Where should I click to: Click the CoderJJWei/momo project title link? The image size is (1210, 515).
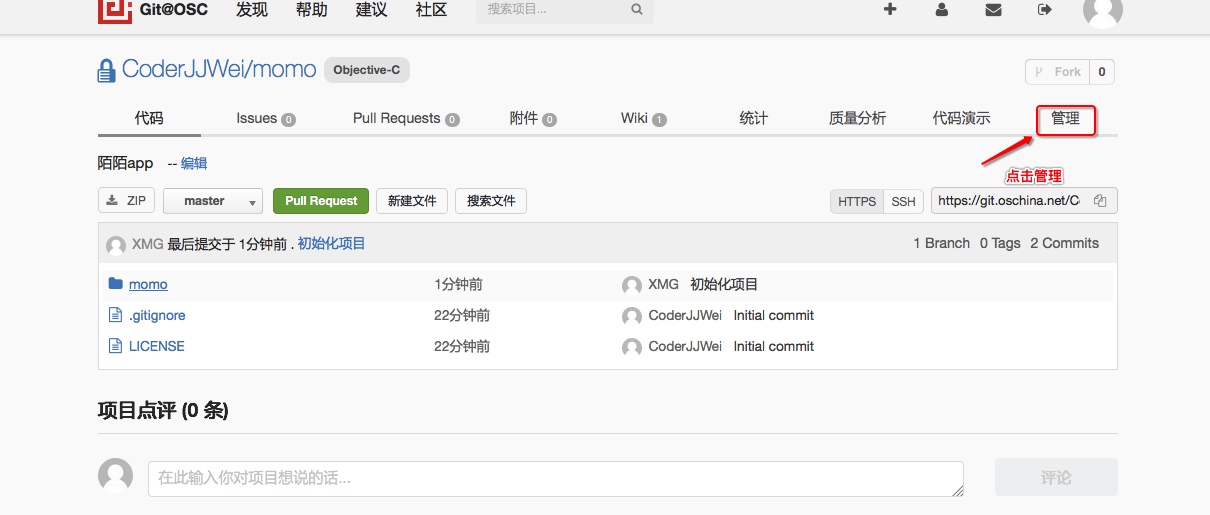pyautogui.click(x=219, y=69)
